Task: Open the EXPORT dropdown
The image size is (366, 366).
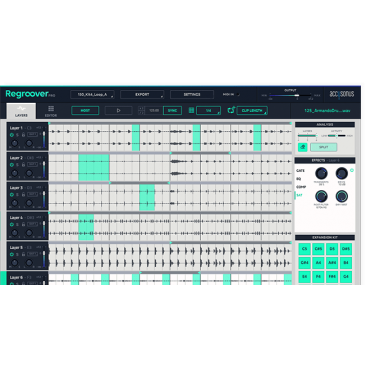Action: 142,95
